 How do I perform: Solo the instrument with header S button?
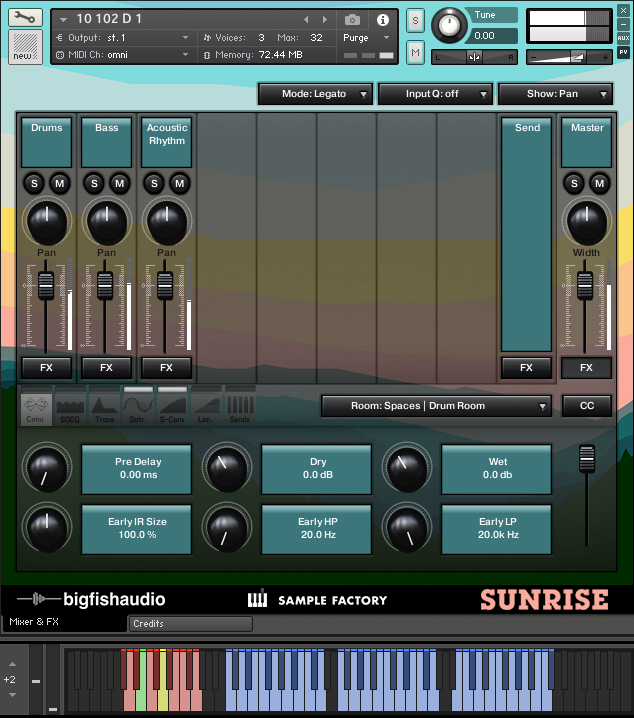[x=415, y=21]
